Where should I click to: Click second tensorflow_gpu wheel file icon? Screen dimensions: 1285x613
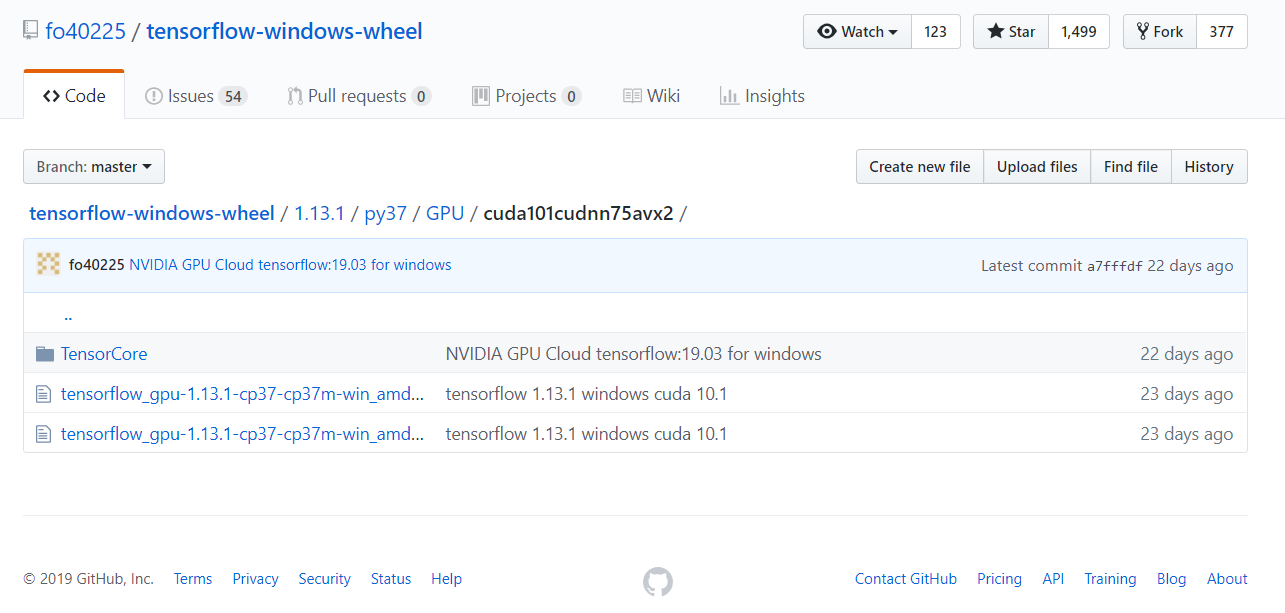[43, 434]
